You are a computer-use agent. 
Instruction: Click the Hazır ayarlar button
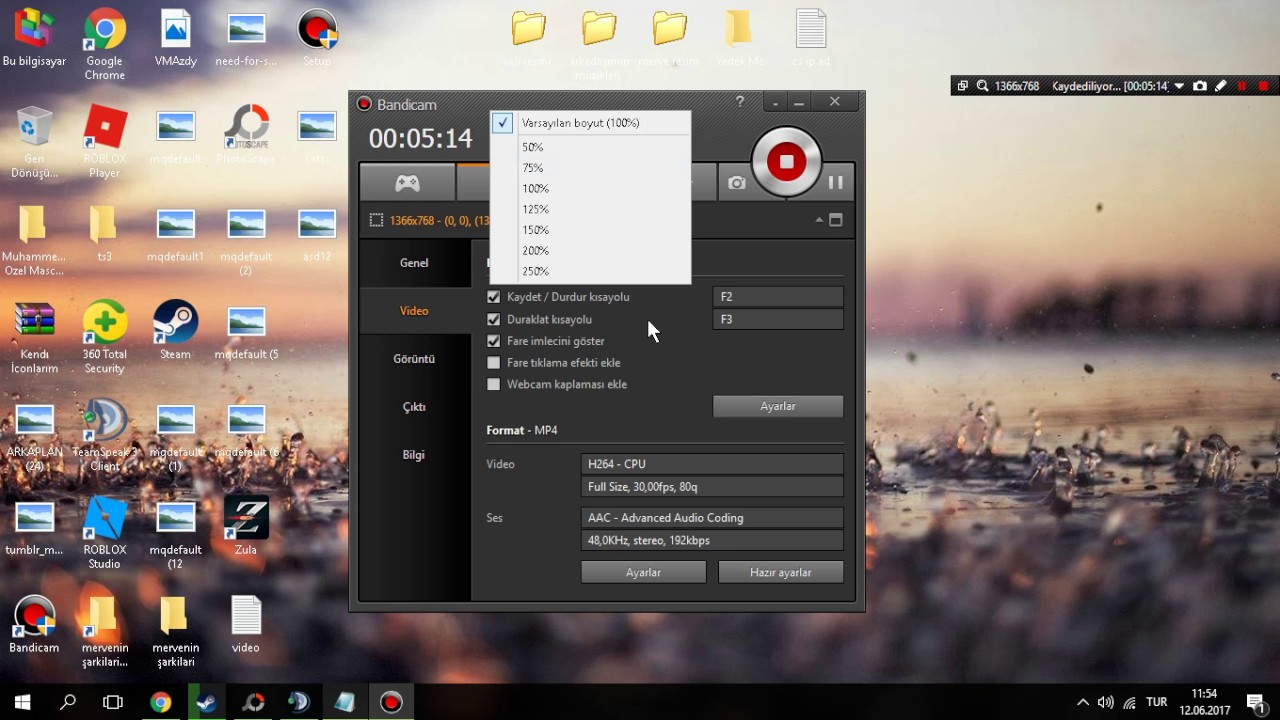(x=781, y=571)
